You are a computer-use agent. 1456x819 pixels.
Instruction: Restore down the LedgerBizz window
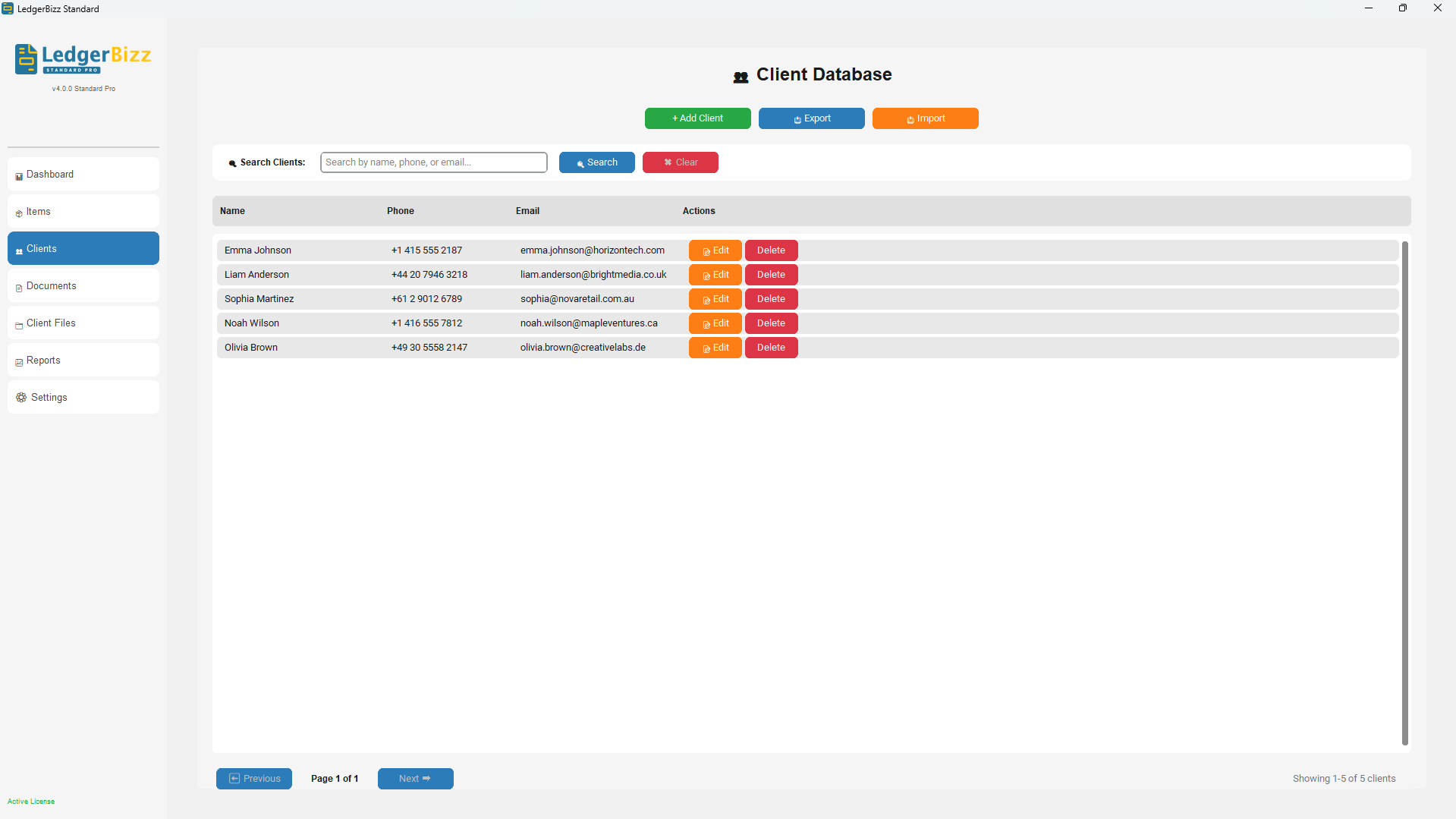(1403, 8)
